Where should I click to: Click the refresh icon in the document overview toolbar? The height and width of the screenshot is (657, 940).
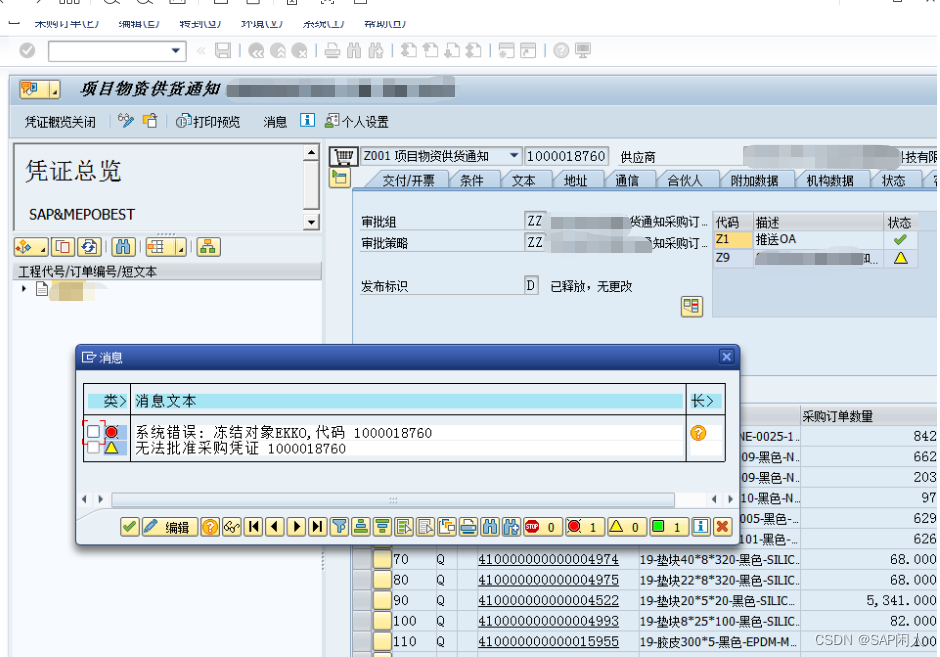(89, 247)
